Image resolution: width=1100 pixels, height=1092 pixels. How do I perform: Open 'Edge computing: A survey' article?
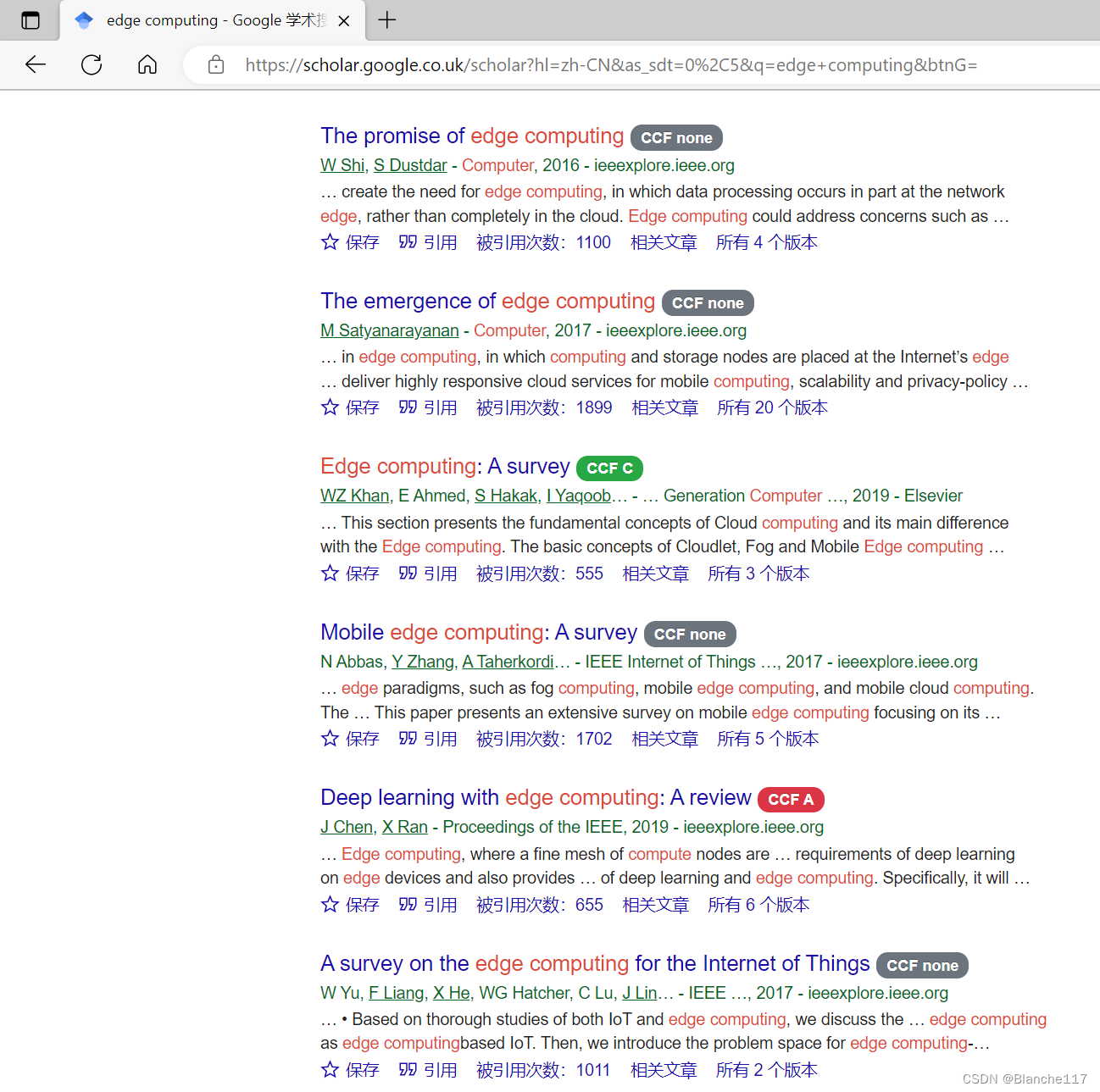pyautogui.click(x=445, y=466)
